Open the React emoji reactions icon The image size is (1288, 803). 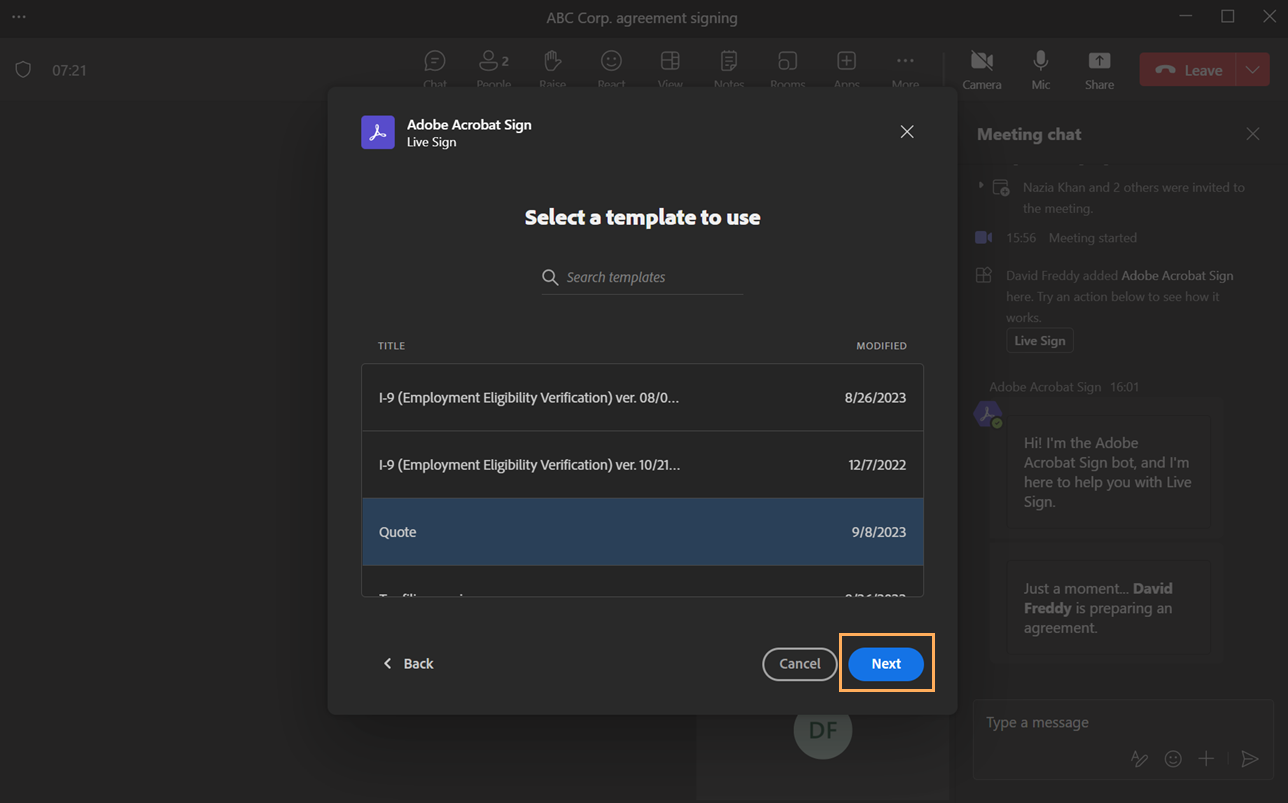tap(611, 62)
